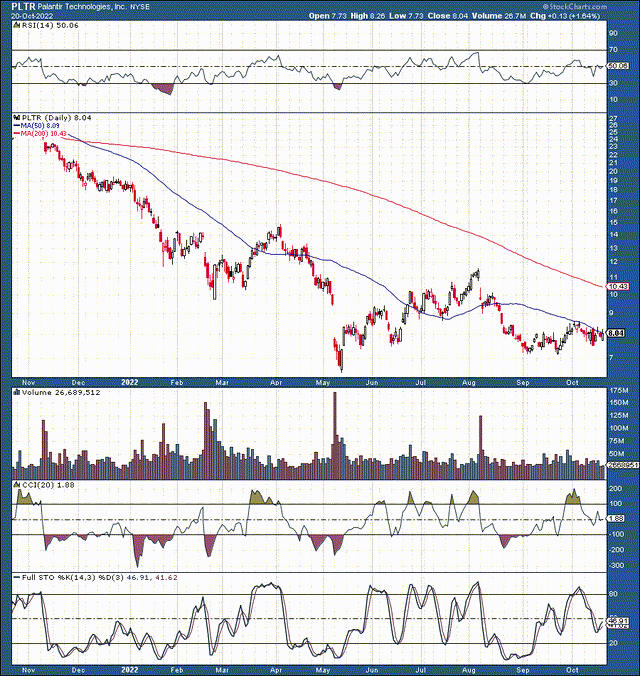The image size is (640, 676).
Task: Click the 46.91 stochastic tag on right axis
Action: [x=618, y=620]
